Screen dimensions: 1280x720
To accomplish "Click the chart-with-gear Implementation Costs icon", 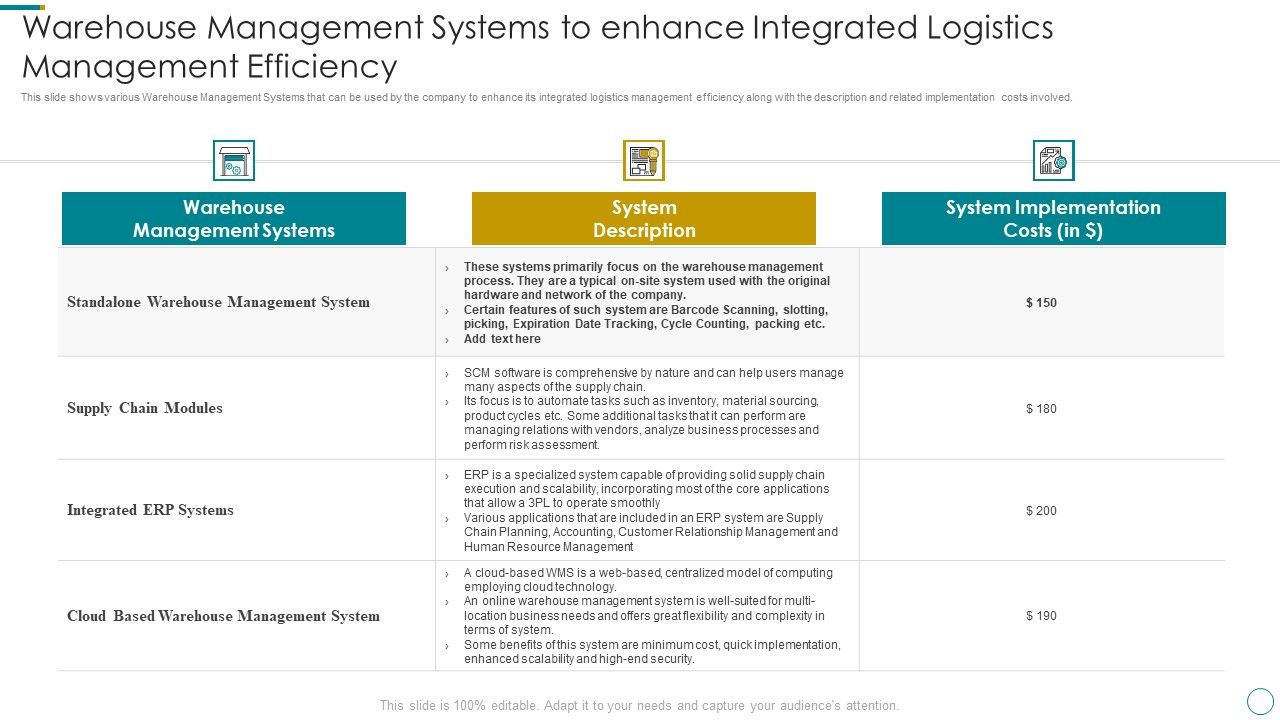I will click(x=1053, y=159).
